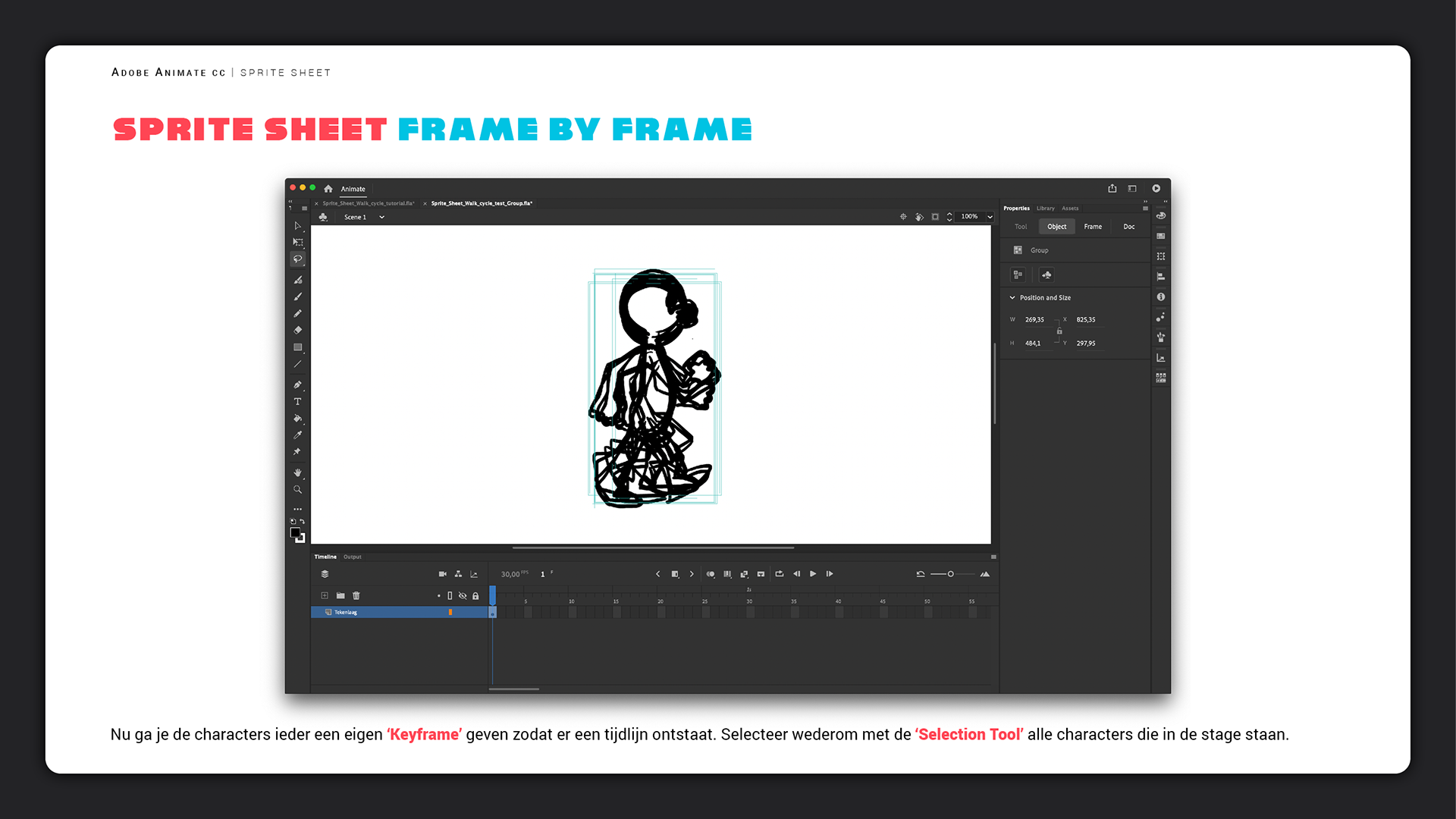
Task: Select the Text tool
Action: tap(298, 402)
